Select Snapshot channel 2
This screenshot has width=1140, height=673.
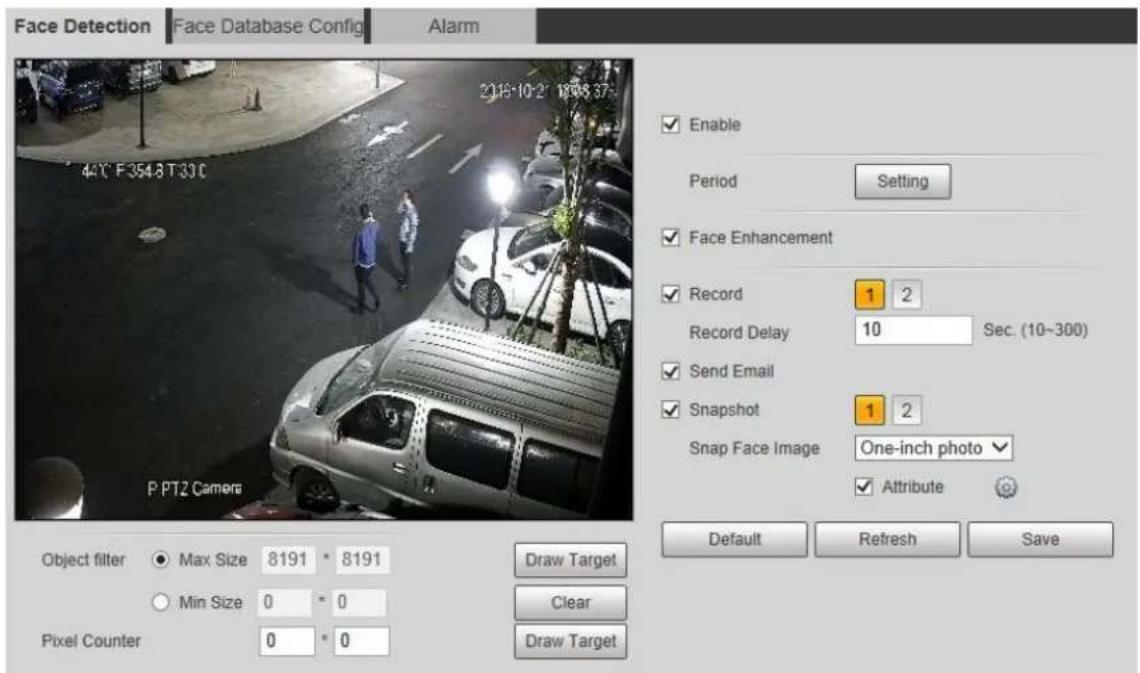pyautogui.click(x=907, y=410)
